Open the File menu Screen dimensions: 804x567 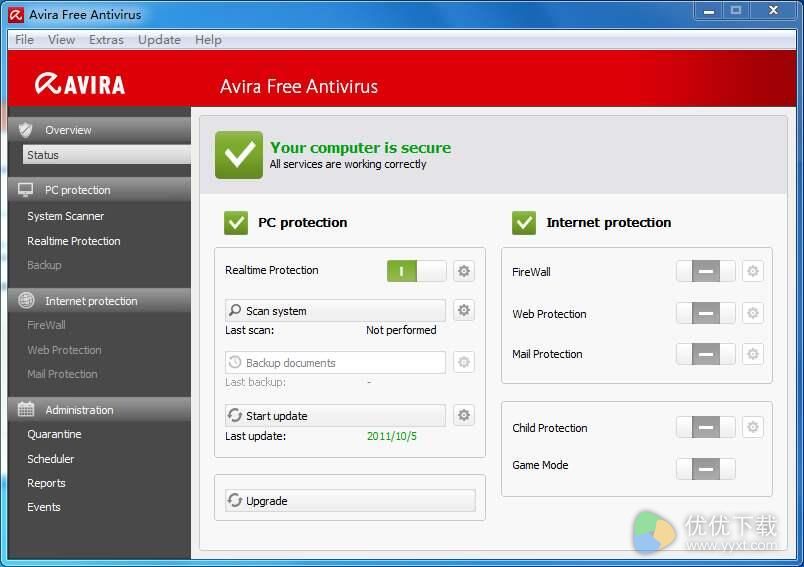(24, 39)
